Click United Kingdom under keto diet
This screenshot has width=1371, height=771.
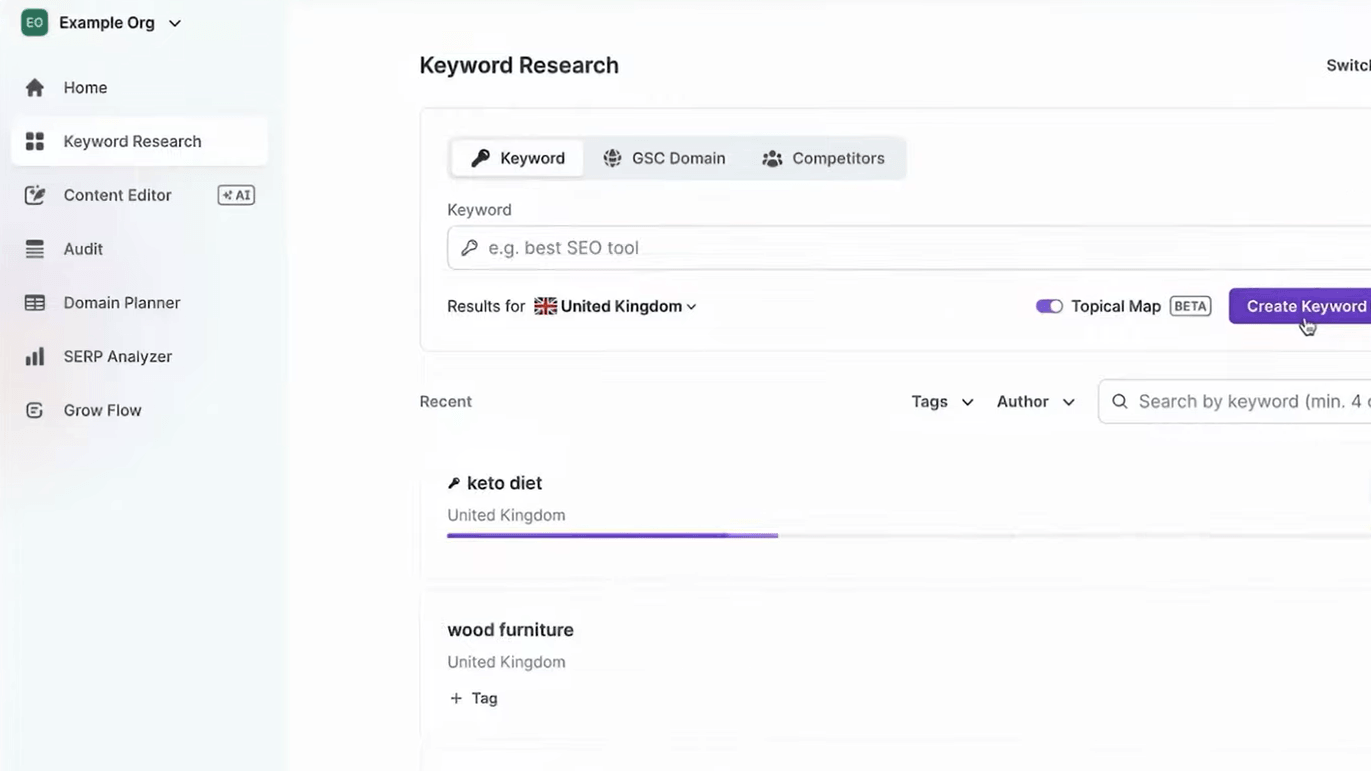click(x=506, y=515)
